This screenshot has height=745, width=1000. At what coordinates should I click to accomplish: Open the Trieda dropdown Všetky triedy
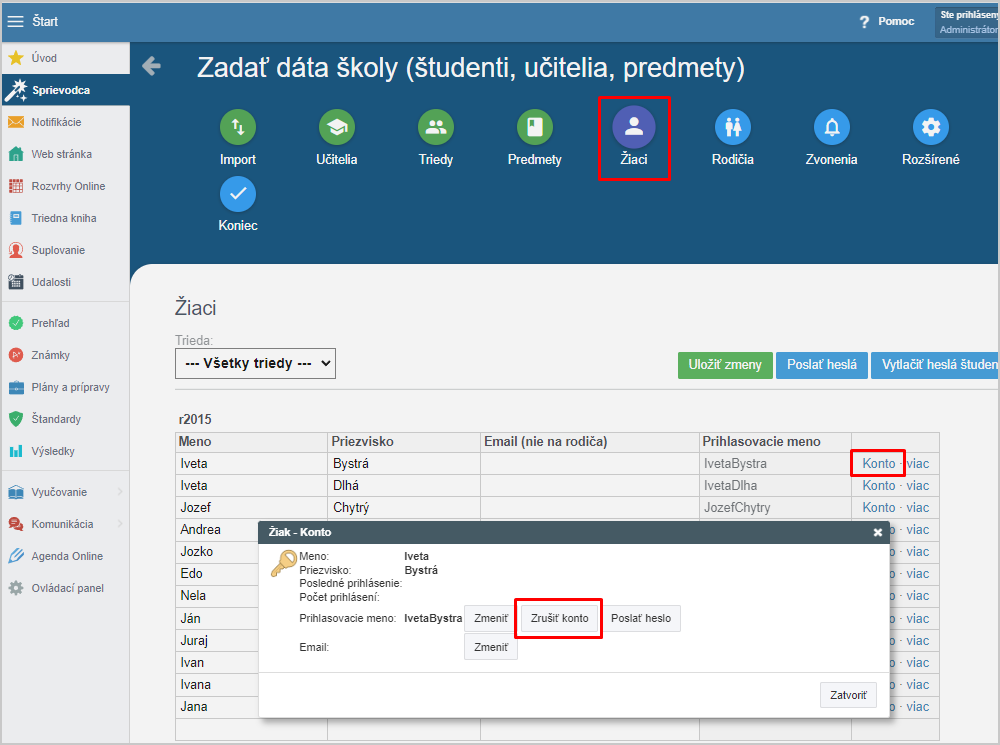coord(255,363)
